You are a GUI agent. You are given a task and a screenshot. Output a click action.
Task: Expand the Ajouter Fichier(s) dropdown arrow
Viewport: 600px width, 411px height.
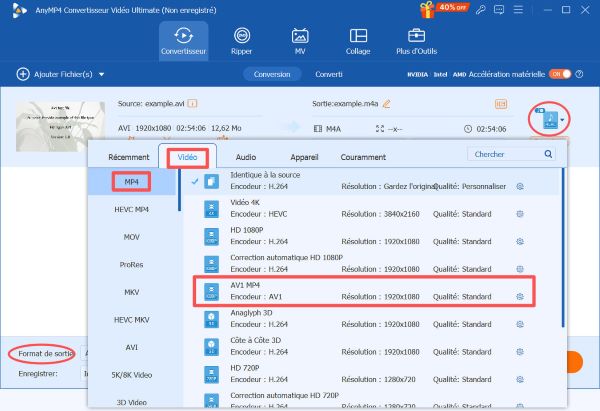(102, 74)
